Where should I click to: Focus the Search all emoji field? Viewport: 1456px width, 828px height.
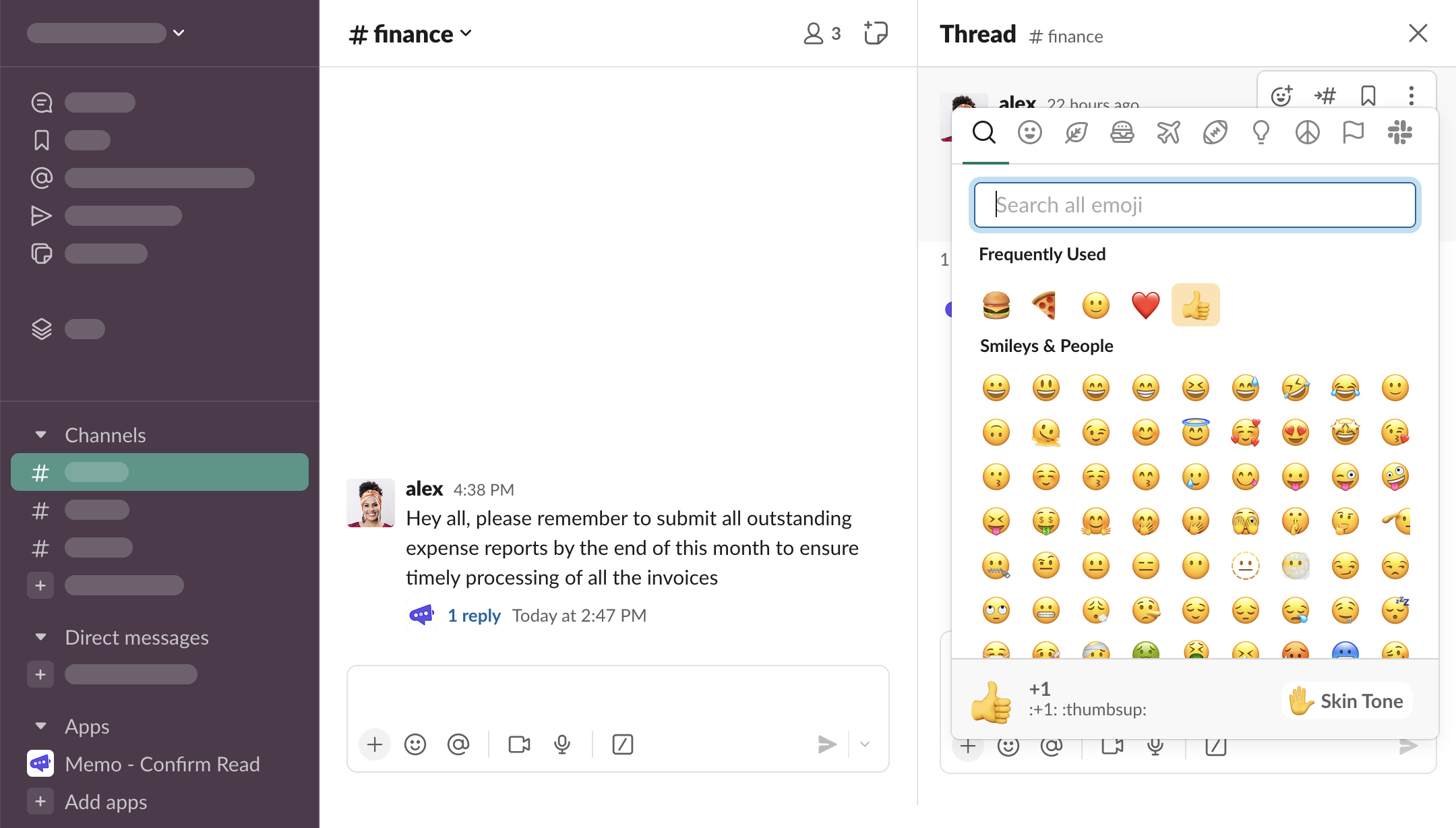1194,205
